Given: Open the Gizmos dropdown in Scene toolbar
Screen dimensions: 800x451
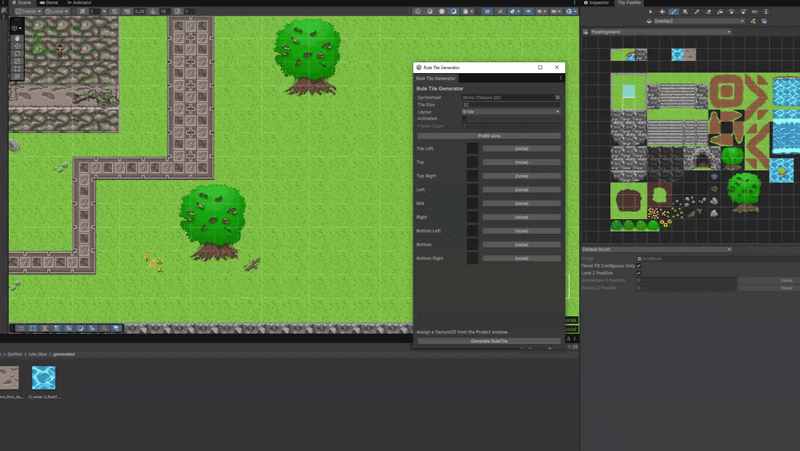Looking at the screenshot, I should (x=570, y=11).
